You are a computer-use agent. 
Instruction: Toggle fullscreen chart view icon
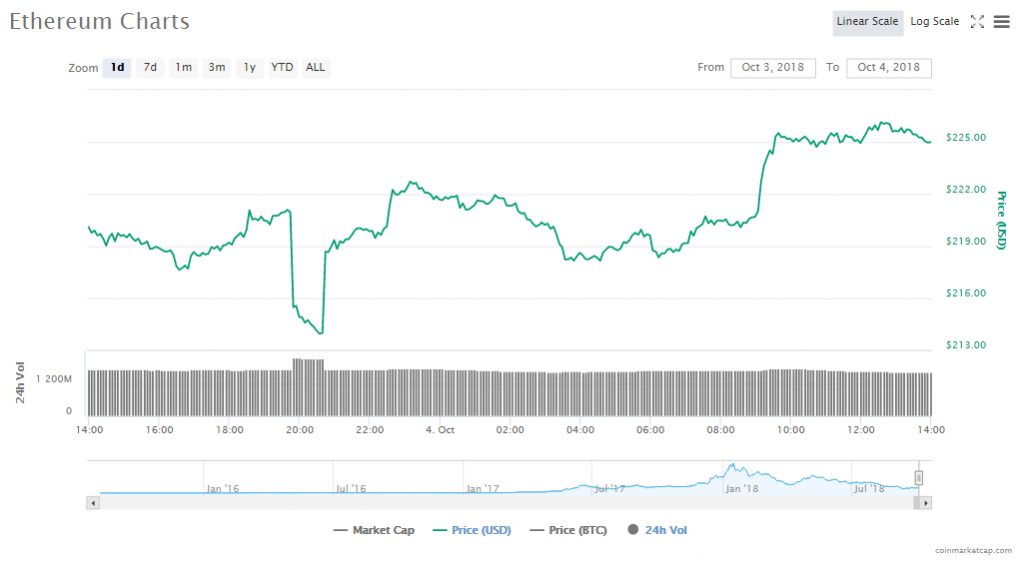(x=977, y=22)
